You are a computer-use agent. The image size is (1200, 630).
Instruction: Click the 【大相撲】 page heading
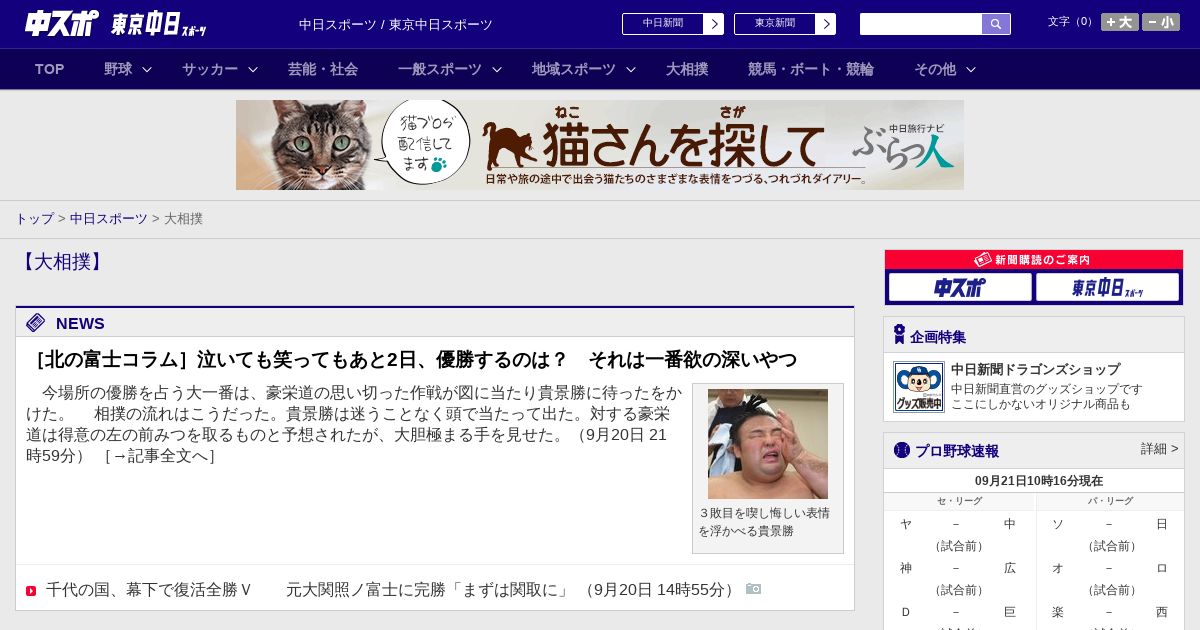[62, 262]
